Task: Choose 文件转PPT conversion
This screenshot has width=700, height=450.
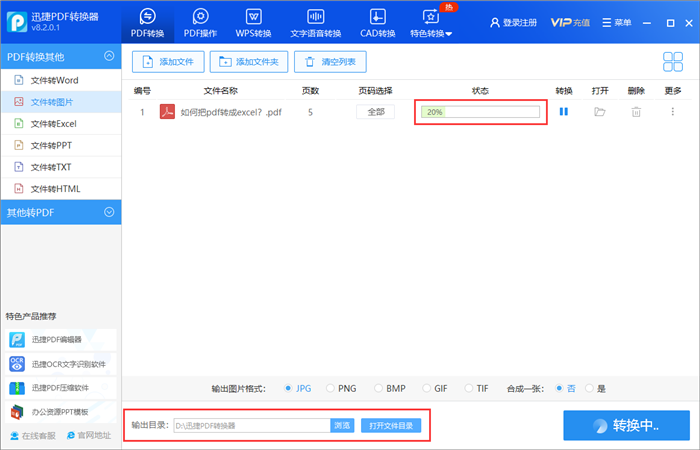Action: [x=61, y=146]
